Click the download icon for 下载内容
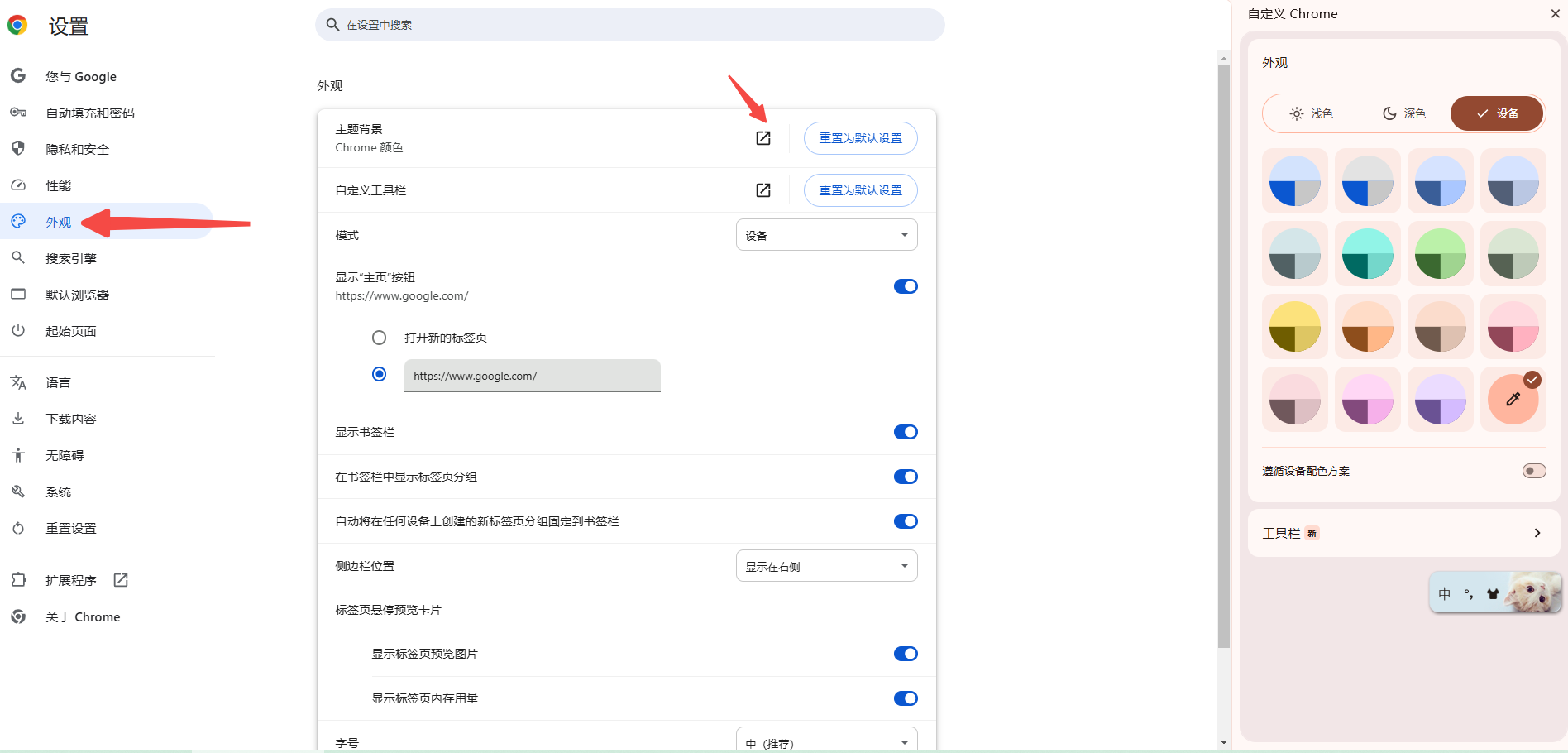The image size is (1568, 753). click(x=18, y=419)
